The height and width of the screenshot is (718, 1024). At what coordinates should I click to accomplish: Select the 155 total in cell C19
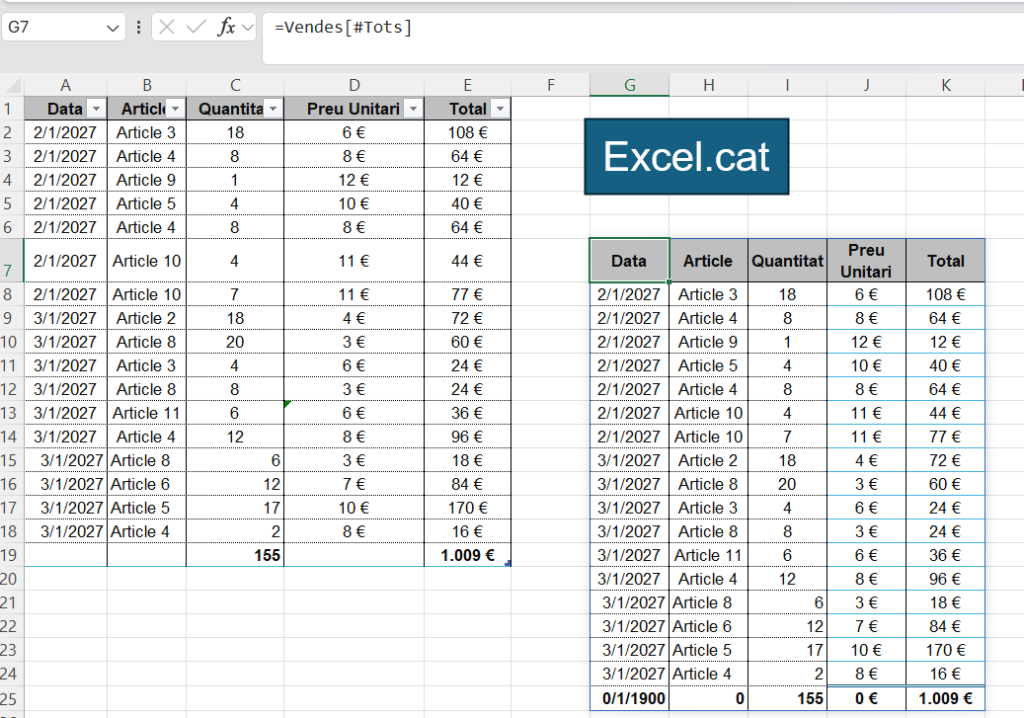[x=235, y=555]
